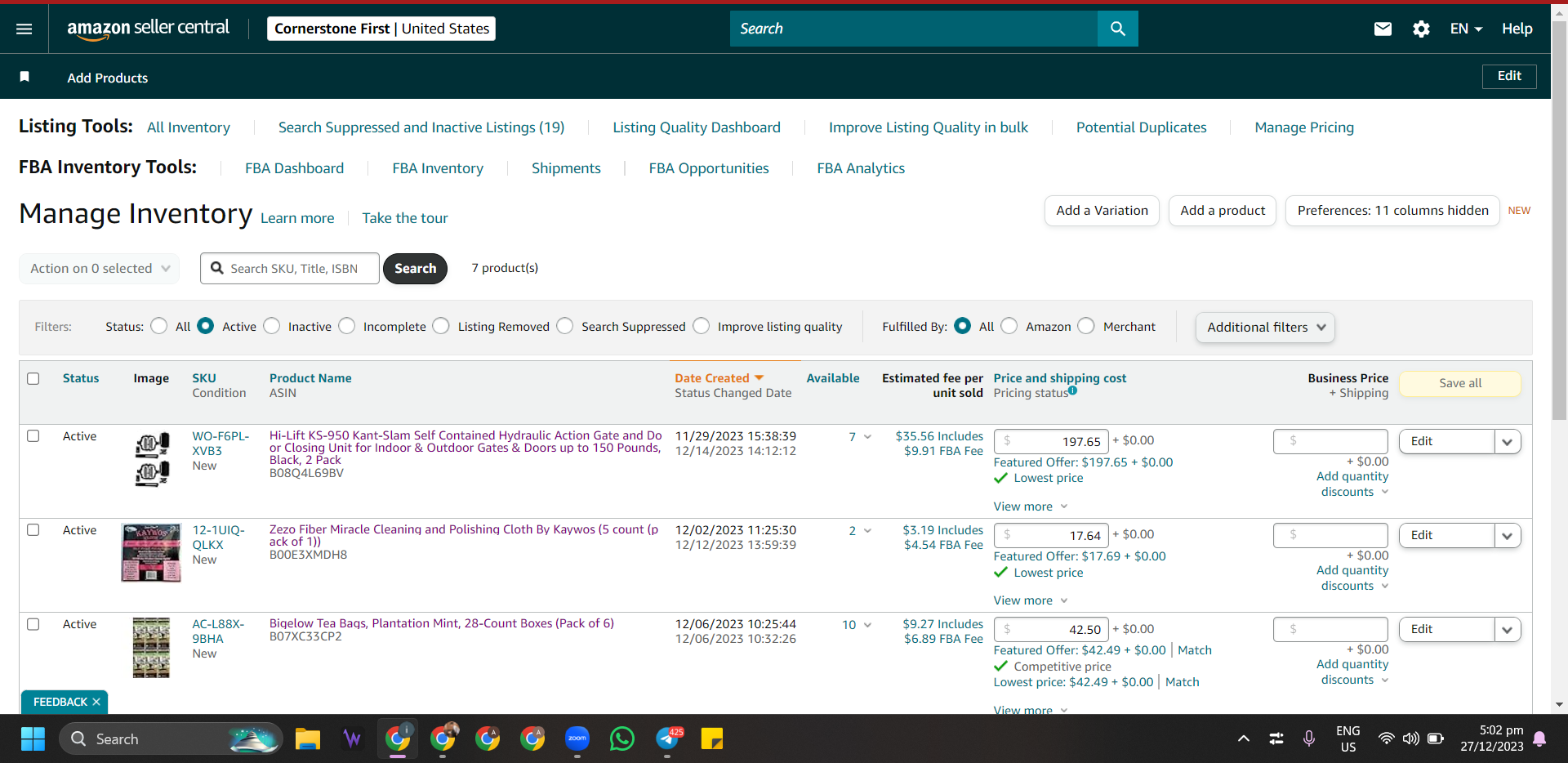Open the Windows Start menu
Image resolution: width=1568 pixels, height=763 pixels.
(33, 738)
